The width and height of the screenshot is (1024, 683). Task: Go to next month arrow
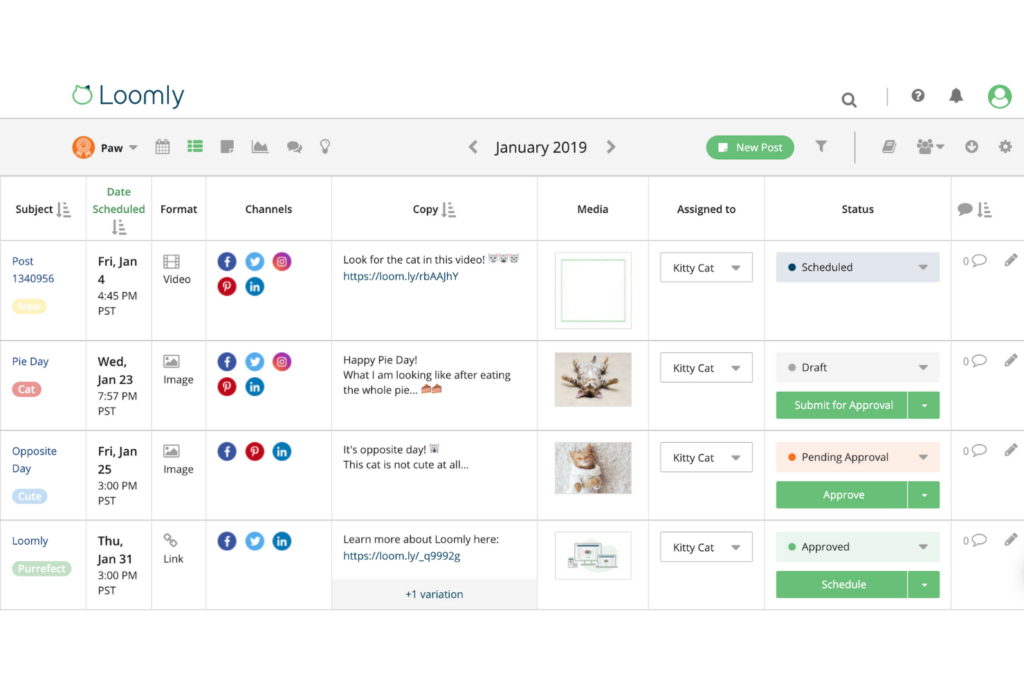[611, 147]
